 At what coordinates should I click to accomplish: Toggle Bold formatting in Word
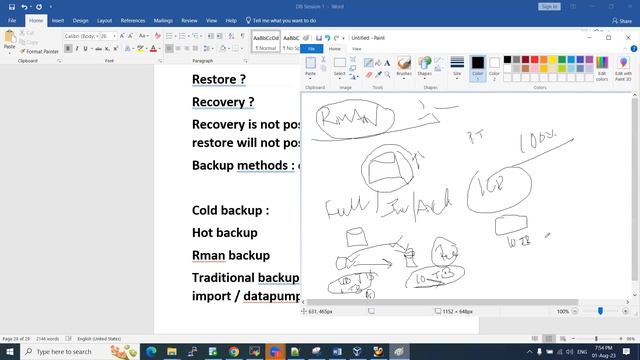pyautogui.click(x=68, y=49)
